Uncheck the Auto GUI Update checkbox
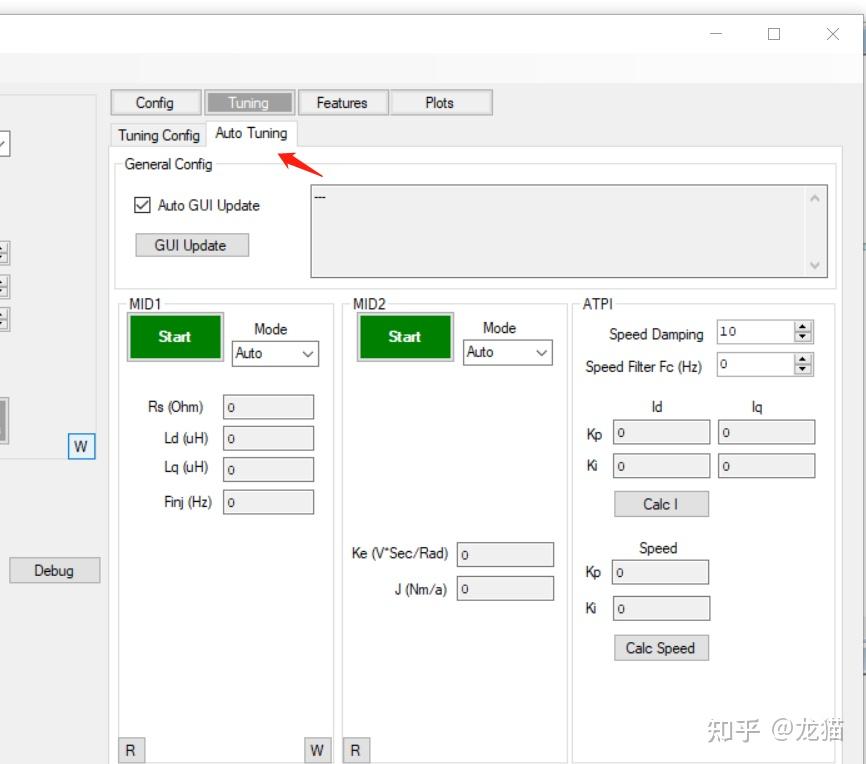The width and height of the screenshot is (866, 764). (x=142, y=205)
